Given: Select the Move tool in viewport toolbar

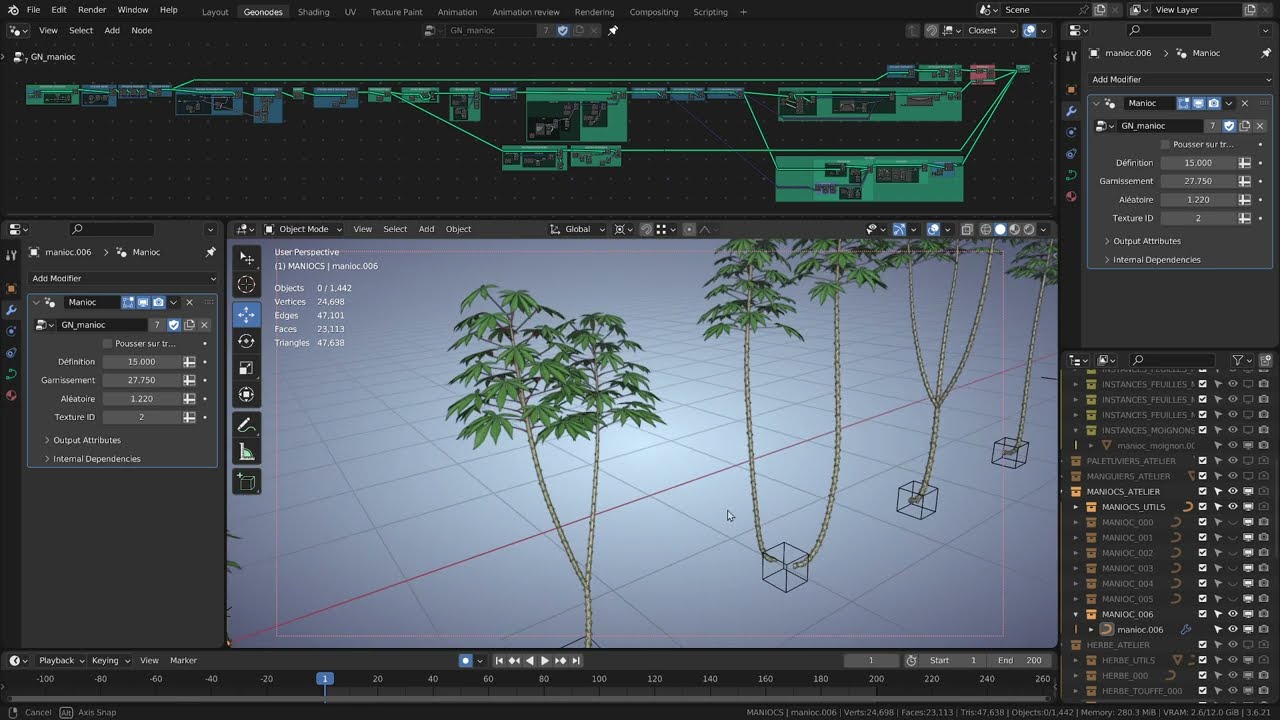Looking at the screenshot, I should 246,314.
